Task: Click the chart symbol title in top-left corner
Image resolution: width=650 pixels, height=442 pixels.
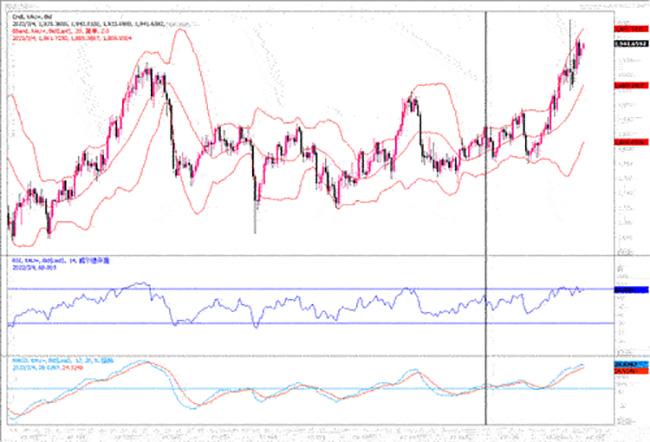Action: (26, 6)
